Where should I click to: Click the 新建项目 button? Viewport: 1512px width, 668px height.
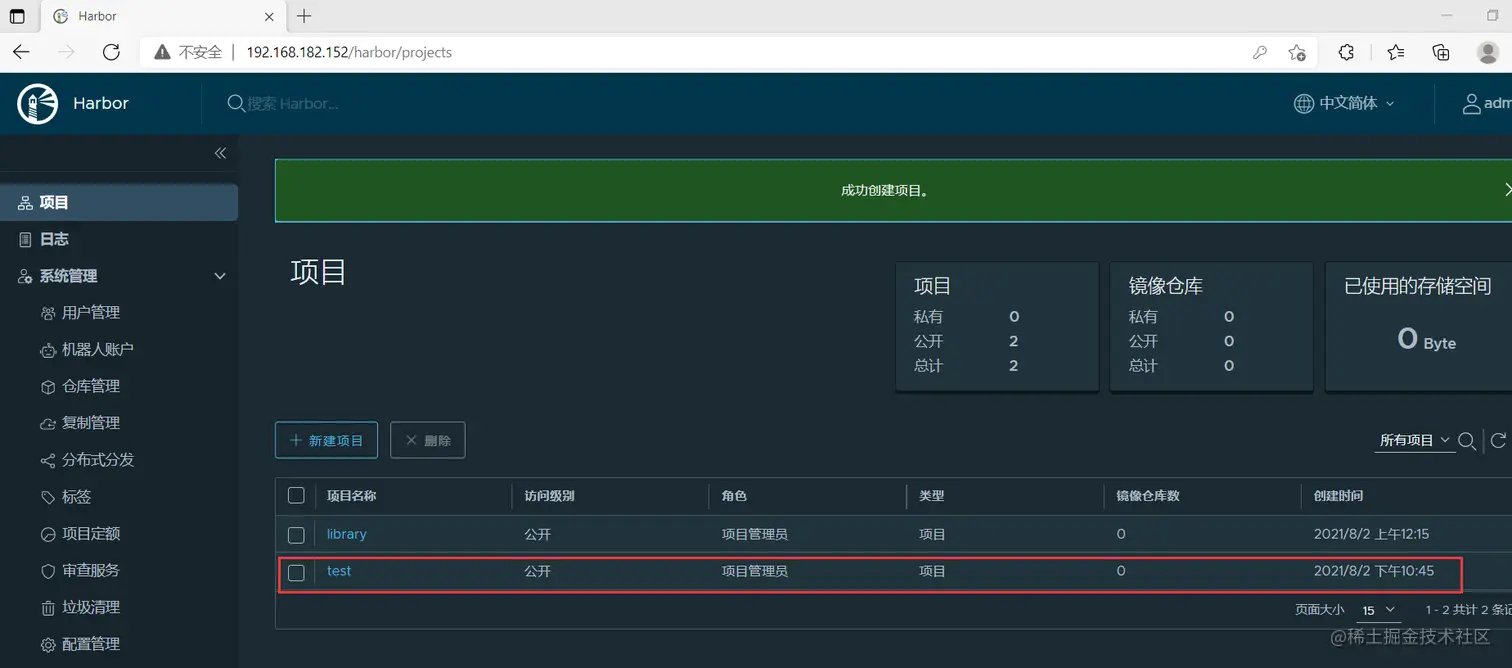tap(326, 440)
